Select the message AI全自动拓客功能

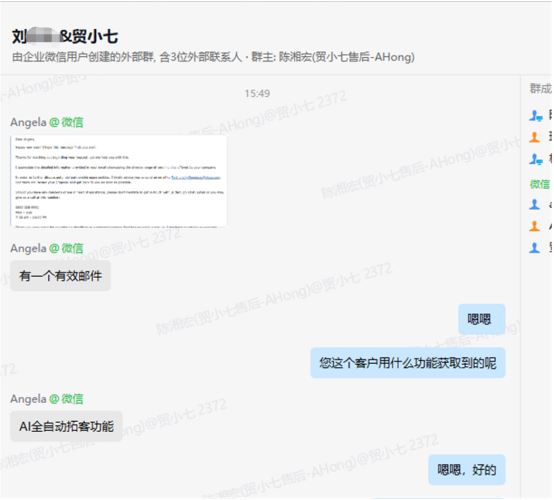pos(66,427)
